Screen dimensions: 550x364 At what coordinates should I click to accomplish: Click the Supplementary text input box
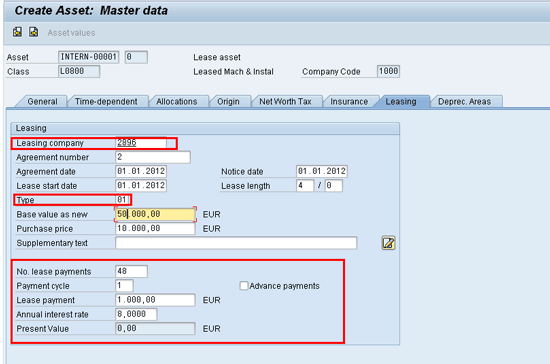(x=236, y=243)
